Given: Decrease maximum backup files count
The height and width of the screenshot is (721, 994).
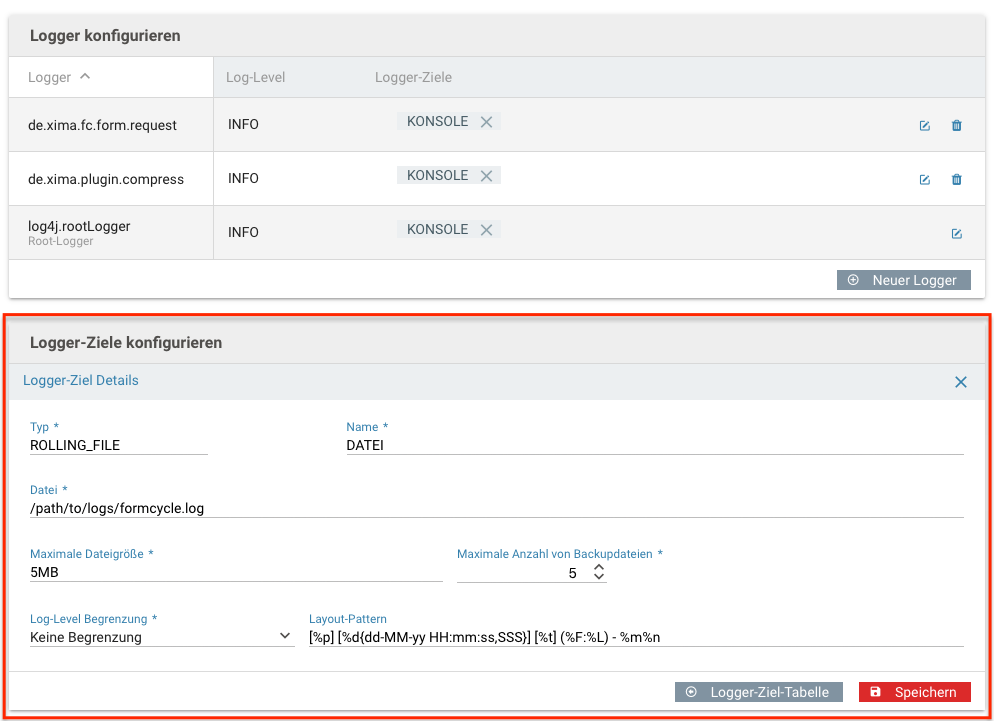Looking at the screenshot, I should (x=598, y=576).
